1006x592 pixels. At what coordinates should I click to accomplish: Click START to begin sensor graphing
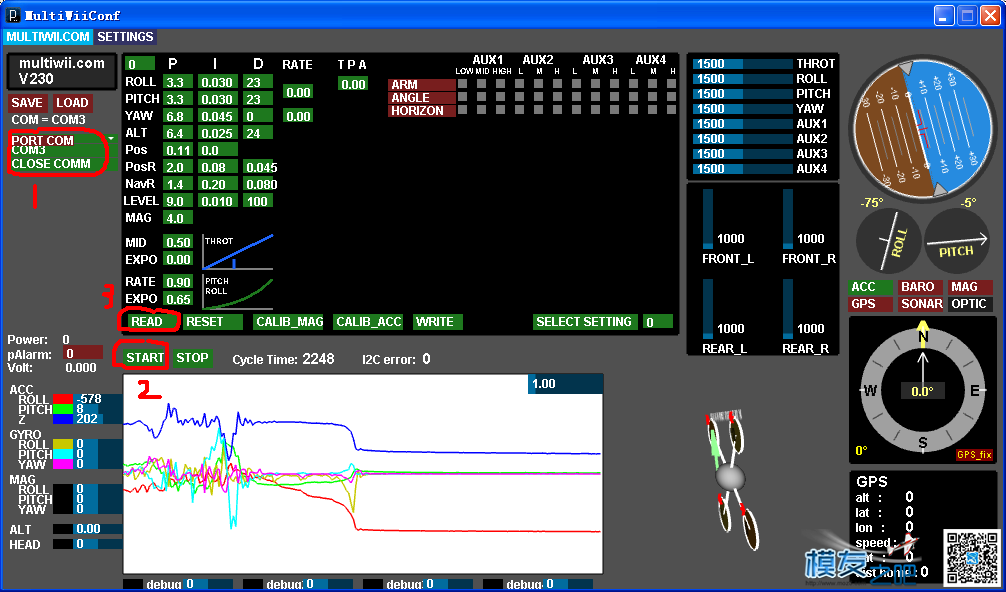click(x=145, y=358)
